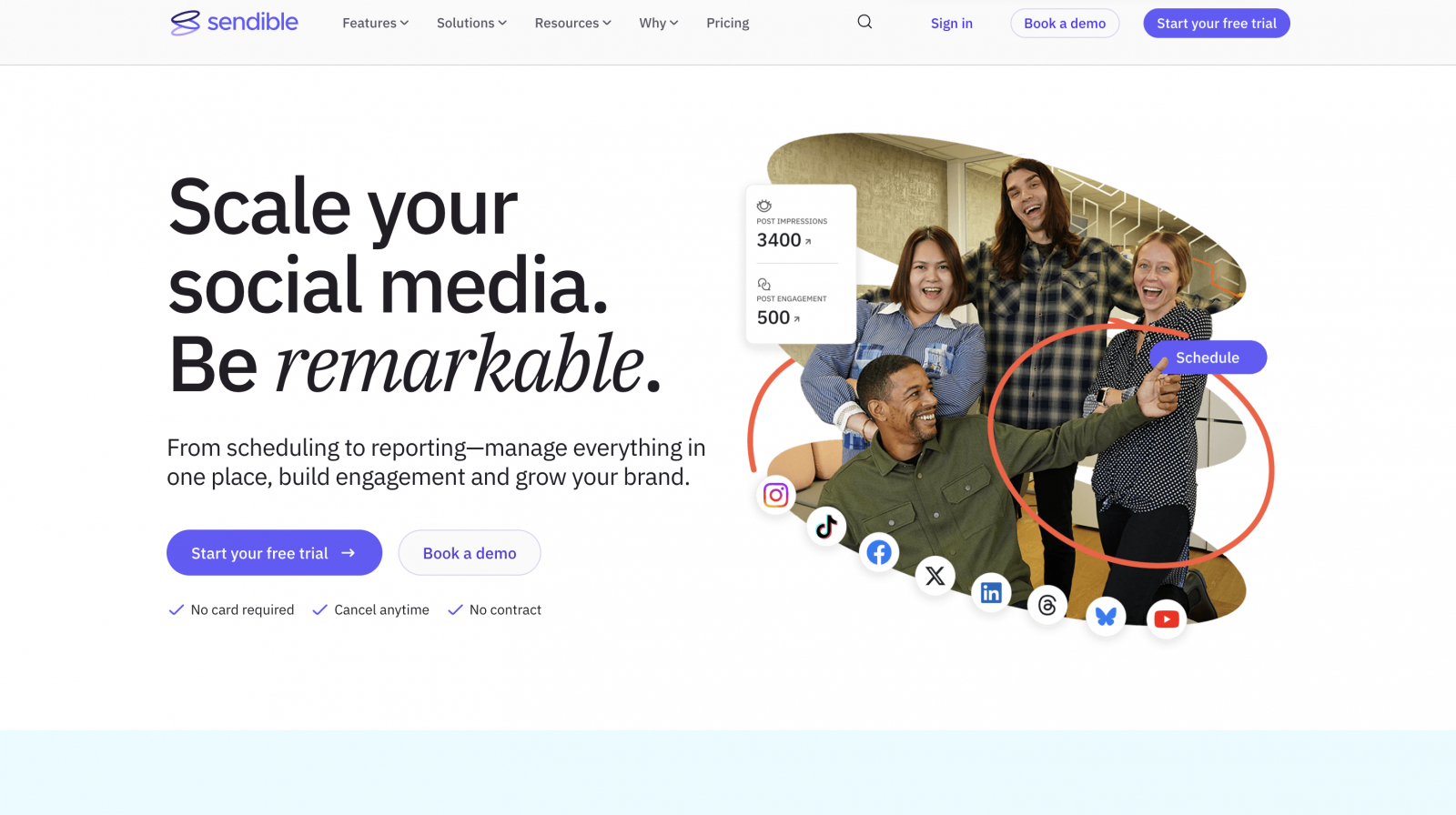The height and width of the screenshot is (815, 1456).
Task: Click the post impressions eye icon
Action: 764,206
